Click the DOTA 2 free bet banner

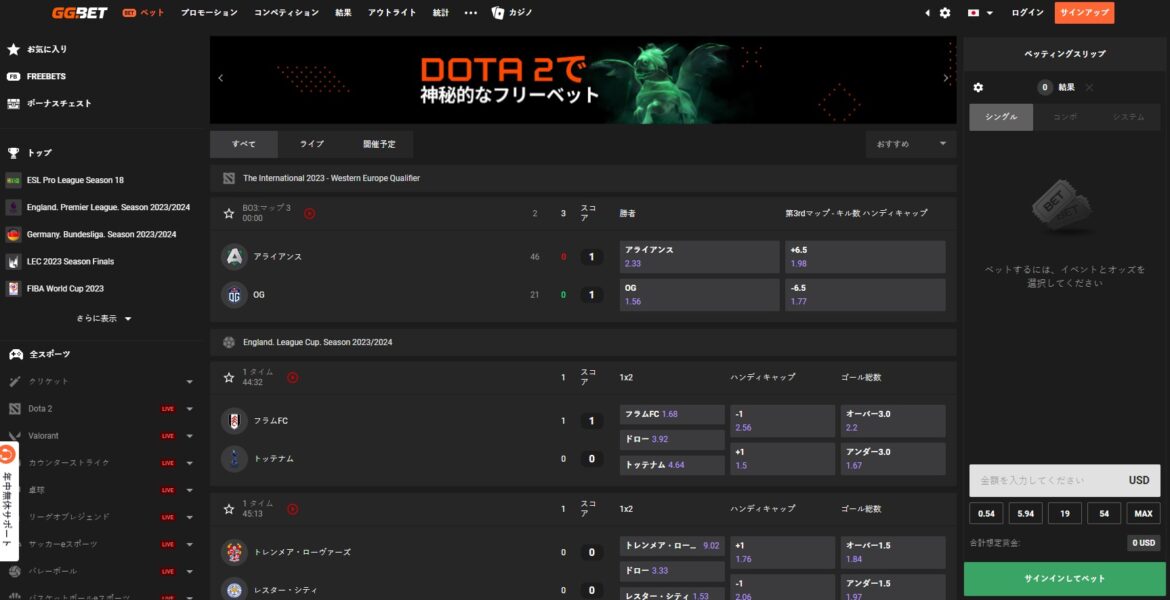(x=583, y=79)
